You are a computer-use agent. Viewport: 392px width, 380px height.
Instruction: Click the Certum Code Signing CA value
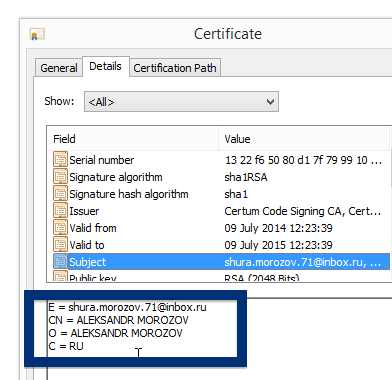(303, 211)
